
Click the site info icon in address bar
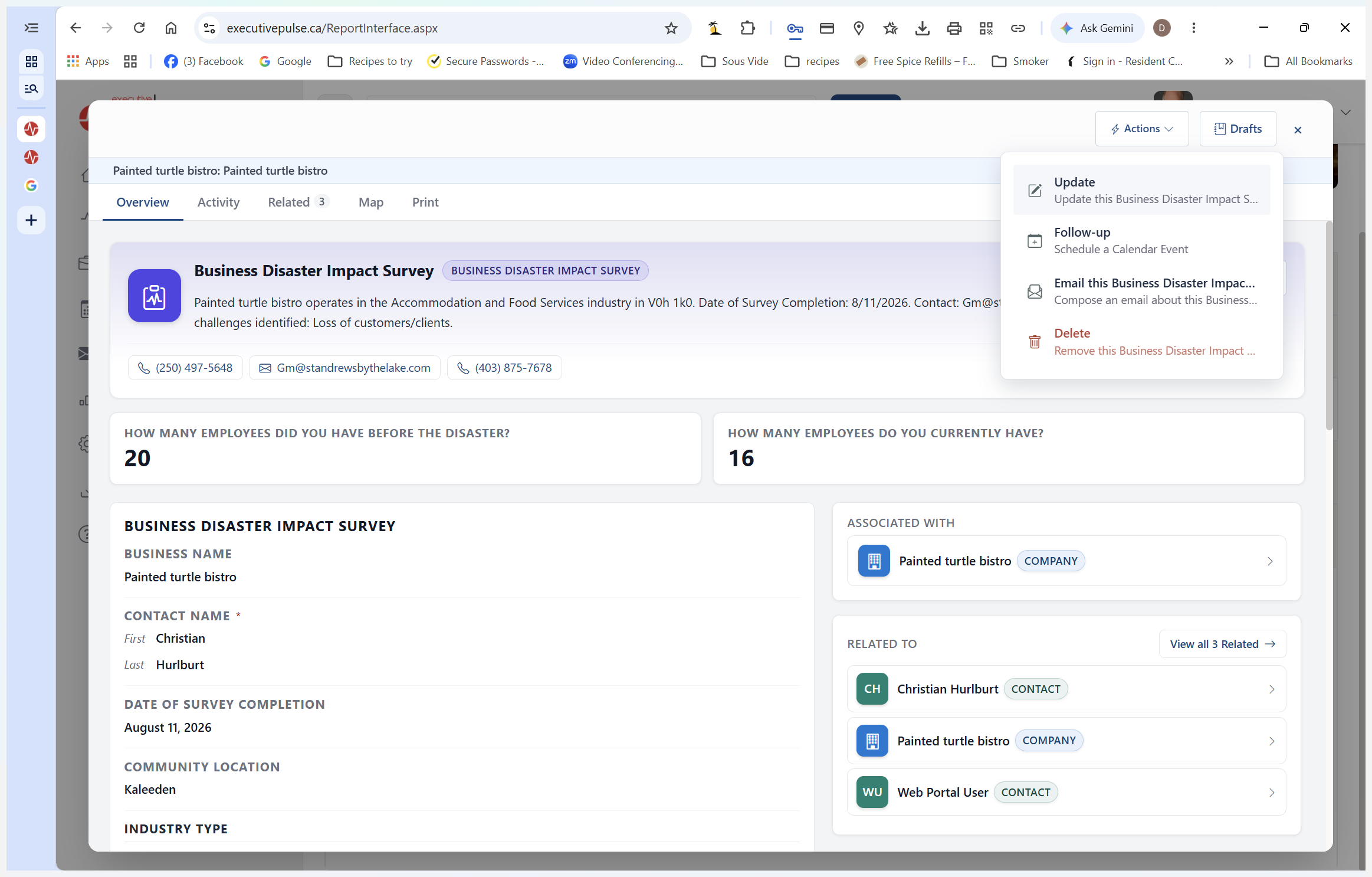point(209,28)
